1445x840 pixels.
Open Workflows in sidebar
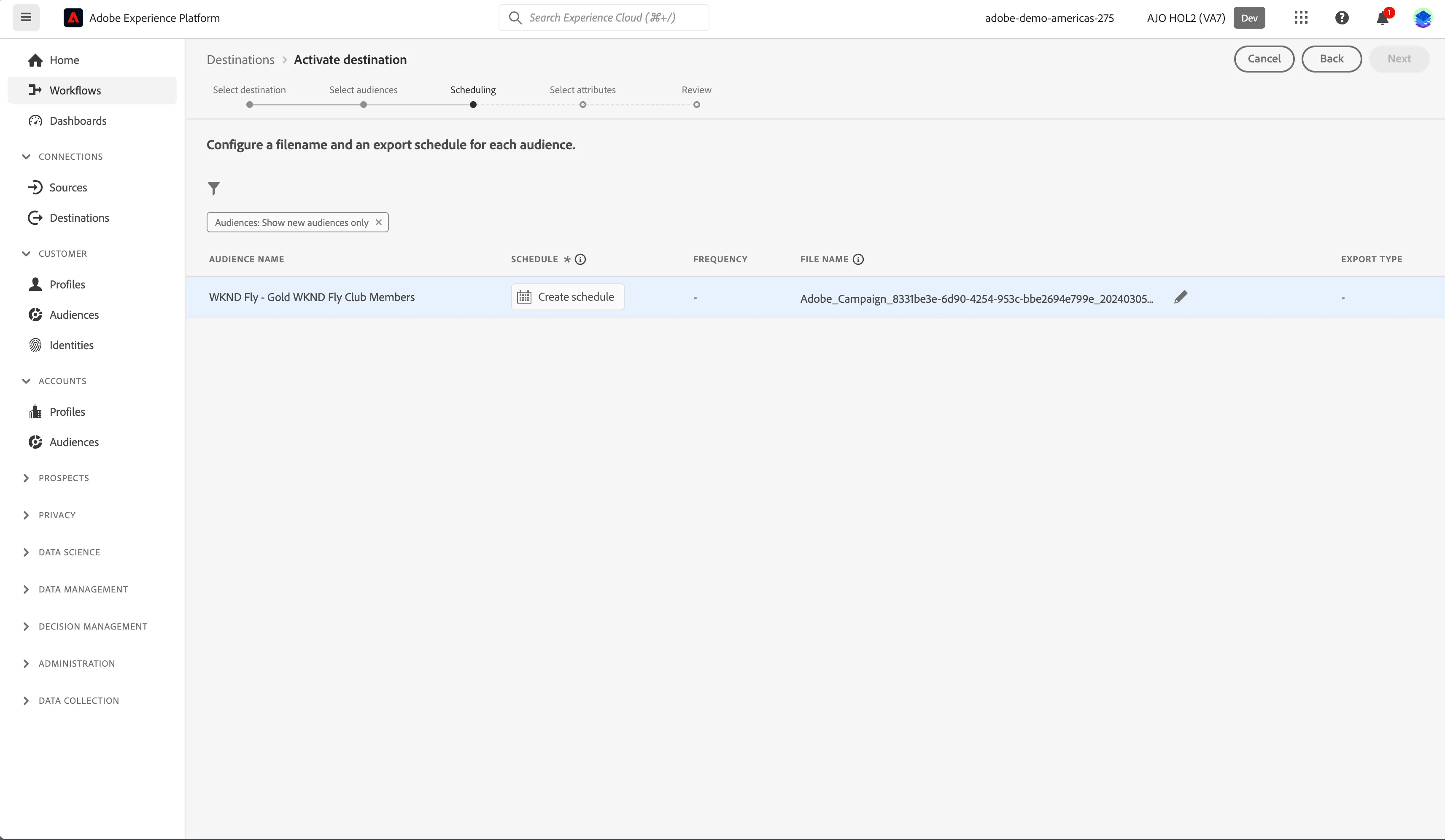(x=92, y=91)
